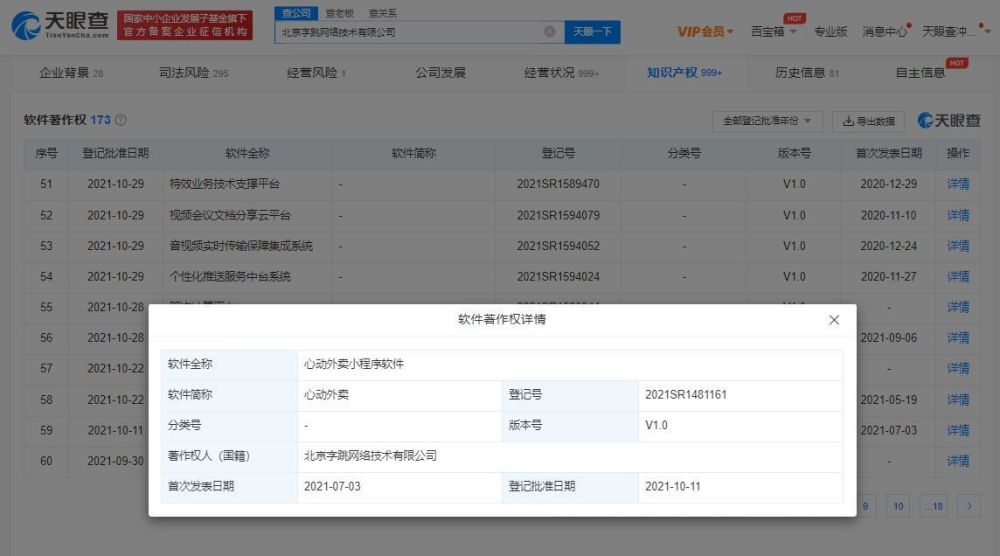Select the 查关系 search tab
The height and width of the screenshot is (556, 1000).
click(383, 13)
